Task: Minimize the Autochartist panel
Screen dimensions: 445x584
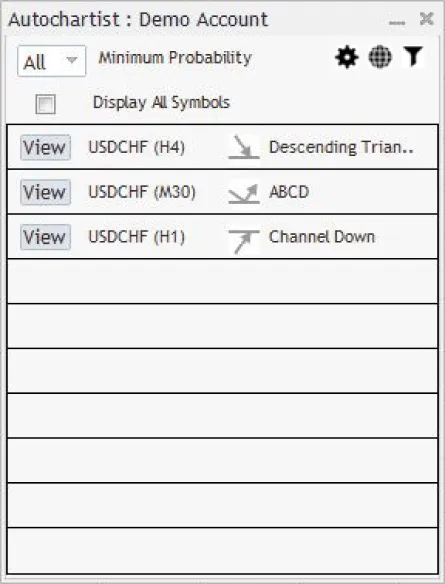Action: tap(397, 22)
